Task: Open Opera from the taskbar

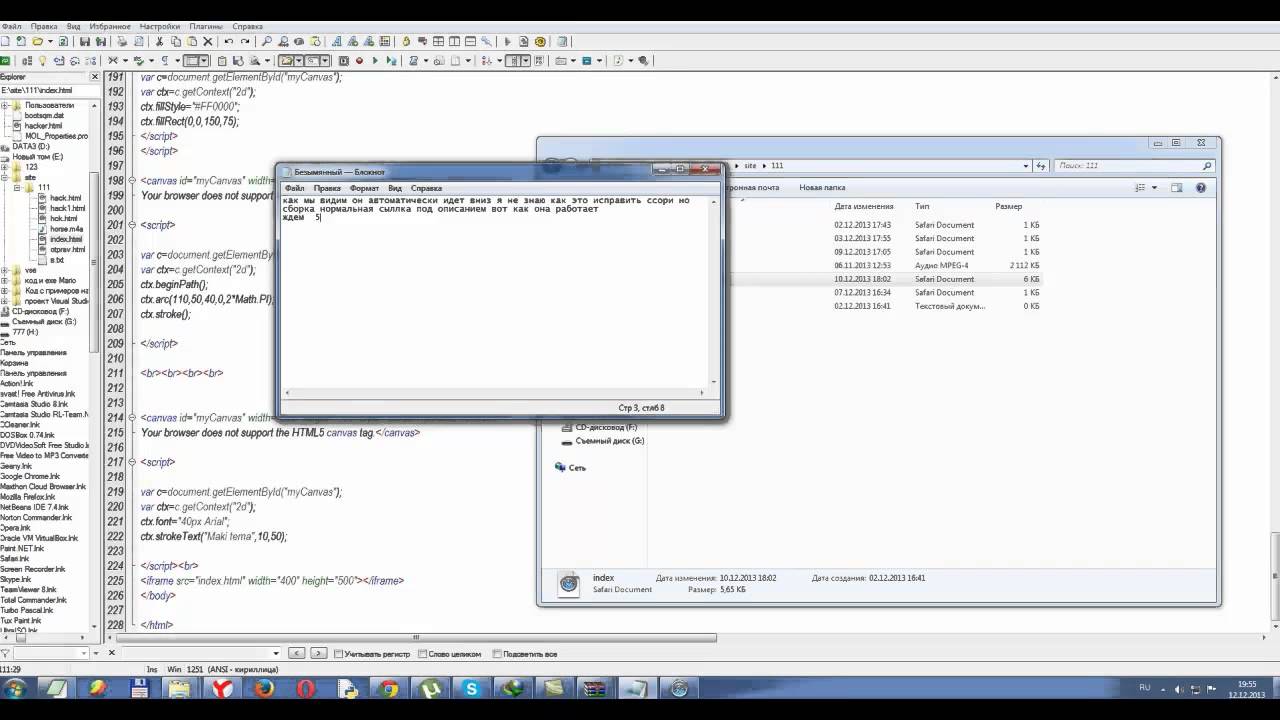Action: click(305, 688)
